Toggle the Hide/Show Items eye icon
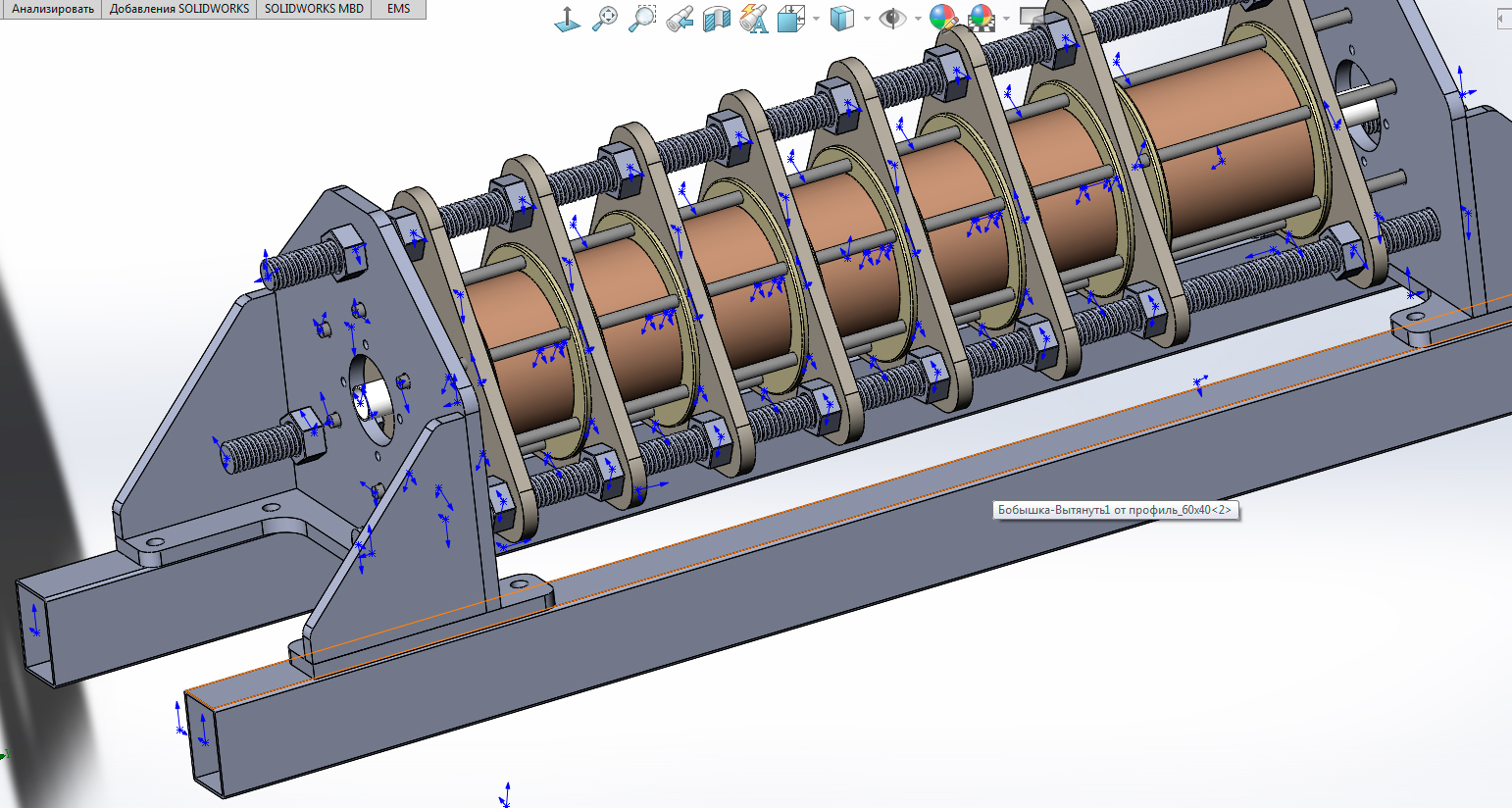Viewport: 1512px width, 808px height. 891,19
